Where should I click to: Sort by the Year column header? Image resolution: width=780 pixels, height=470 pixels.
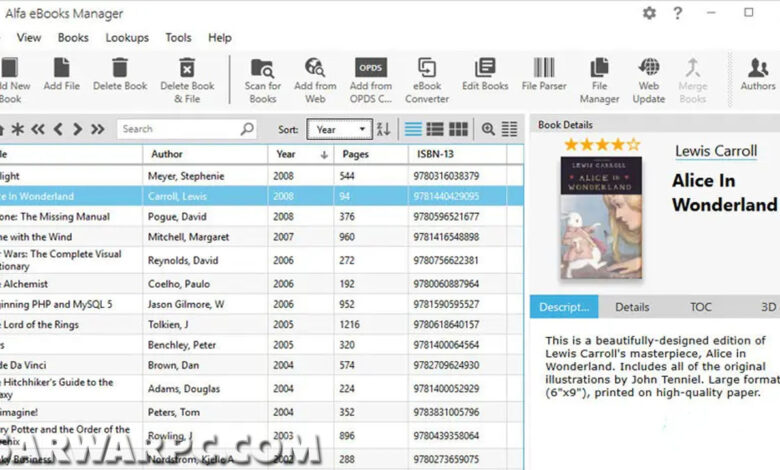301,154
